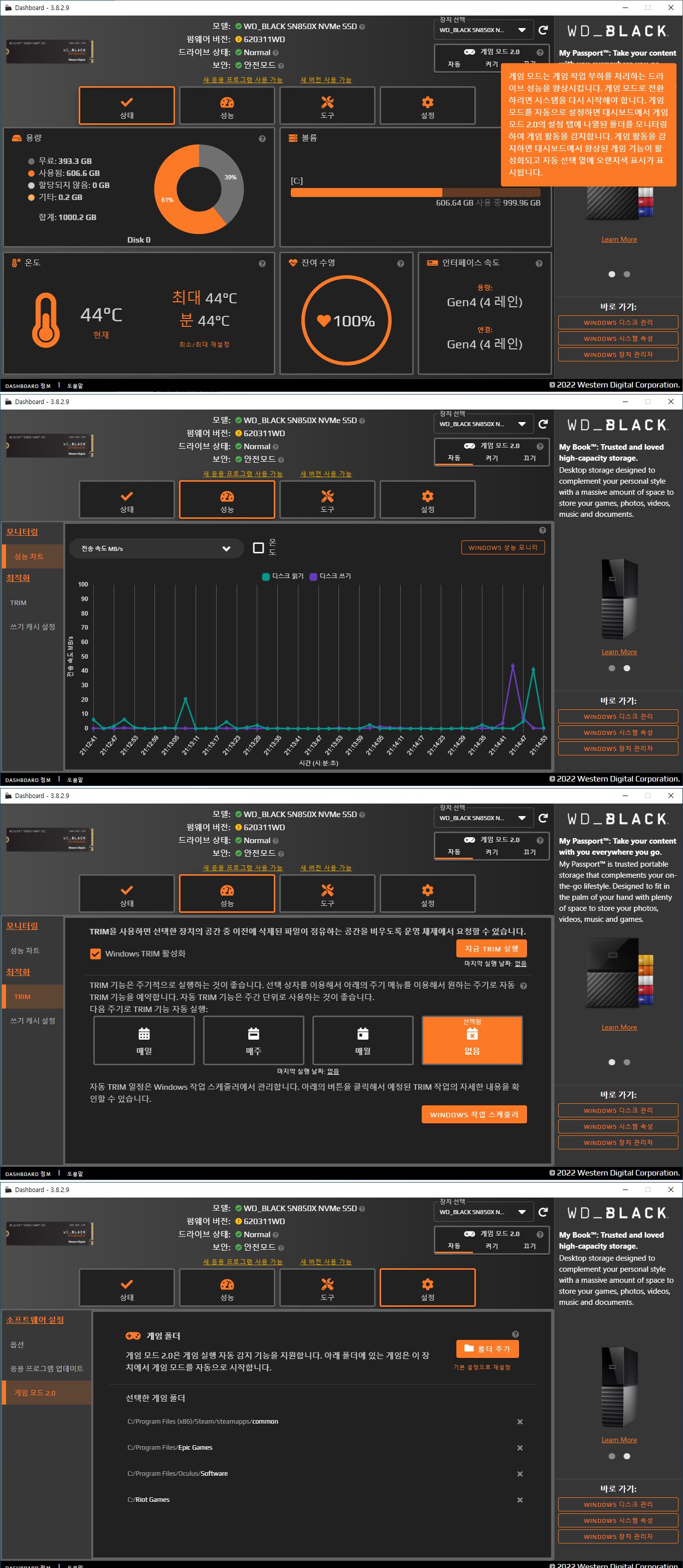Select the none (없음) schedule tile
Viewport: 683px width, 1568px height.
(x=472, y=1040)
